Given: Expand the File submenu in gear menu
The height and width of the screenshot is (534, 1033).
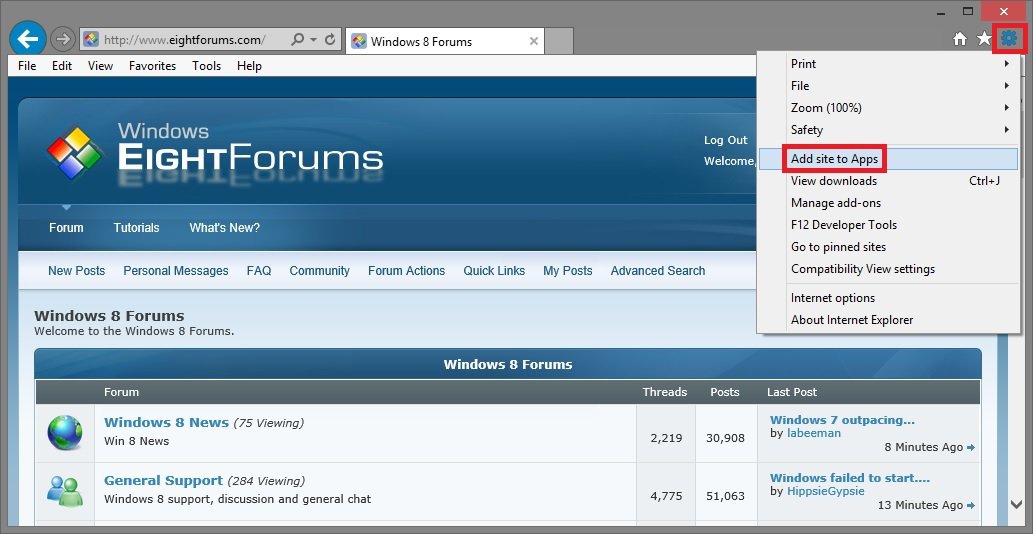Looking at the screenshot, I should point(888,86).
